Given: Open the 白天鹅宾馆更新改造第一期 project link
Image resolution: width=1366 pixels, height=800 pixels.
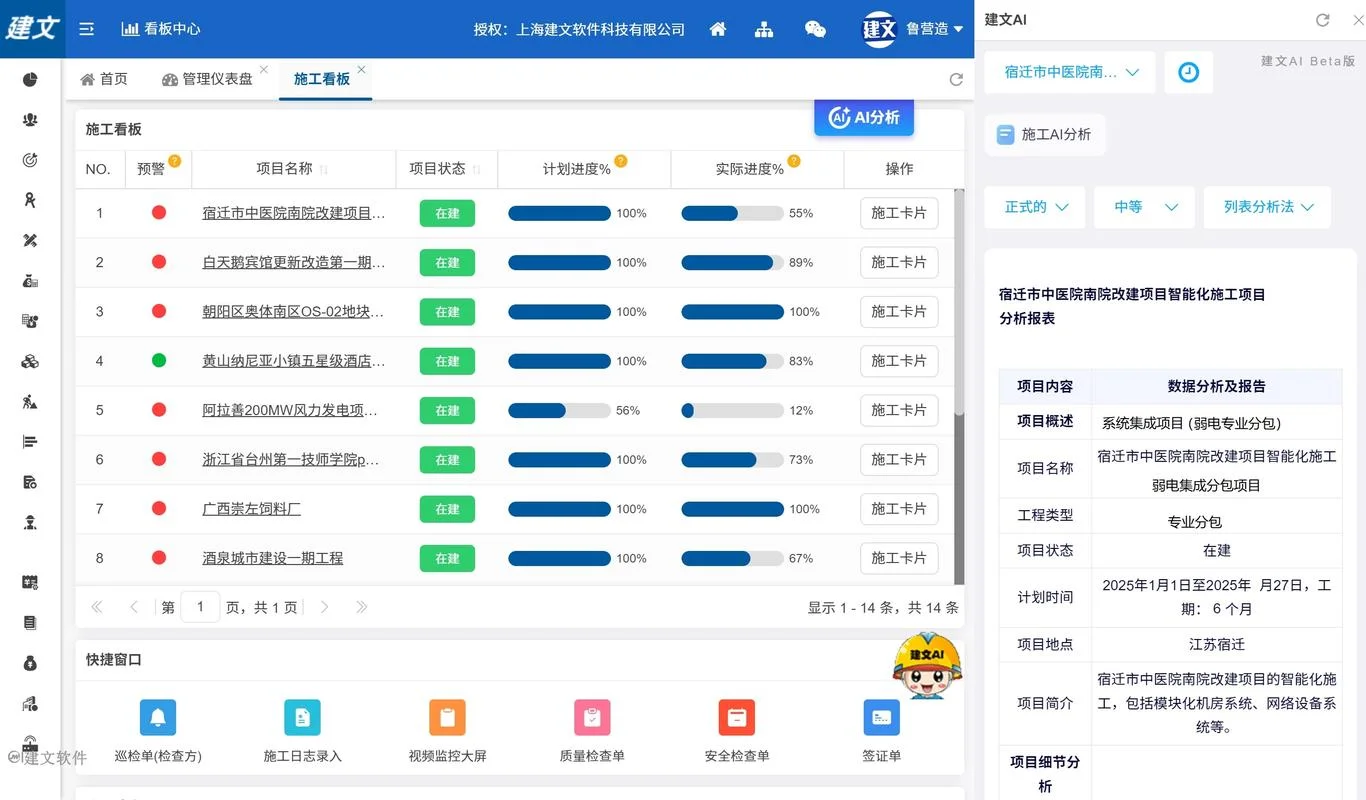Looking at the screenshot, I should coord(294,262).
